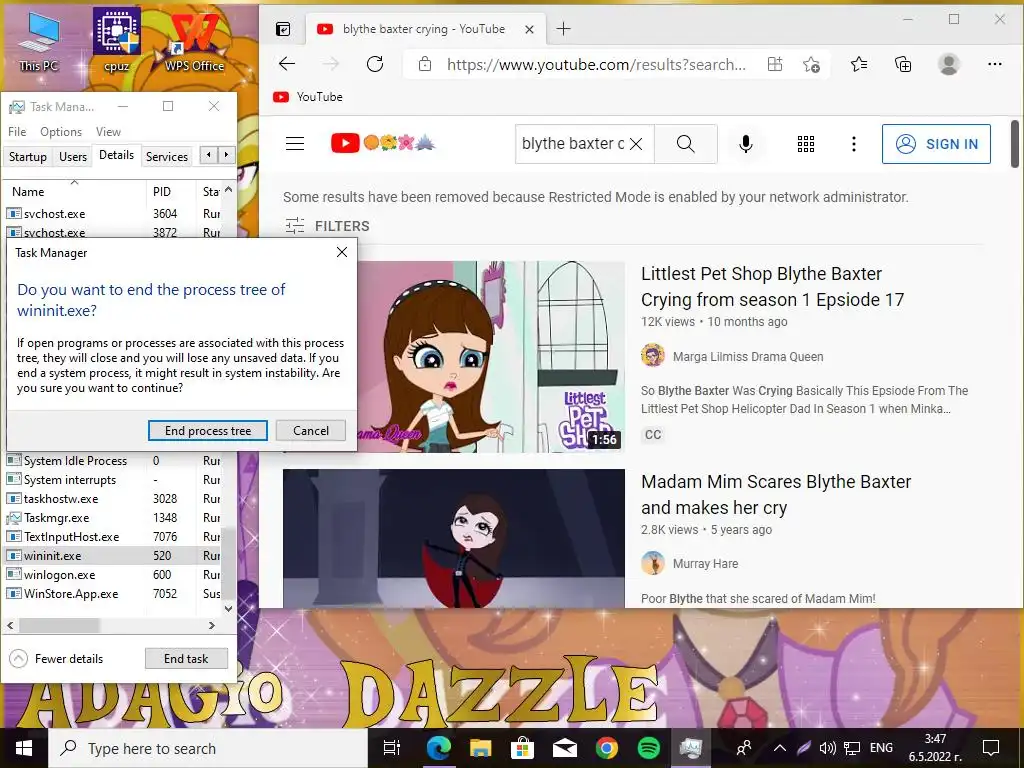
Task: Open YouTube apps grid
Action: point(806,144)
